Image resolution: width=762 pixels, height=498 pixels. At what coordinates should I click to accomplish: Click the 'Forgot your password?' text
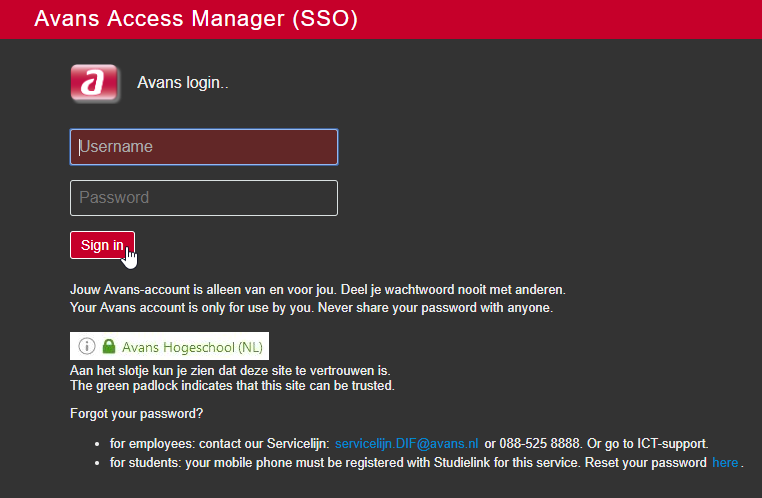pos(137,413)
